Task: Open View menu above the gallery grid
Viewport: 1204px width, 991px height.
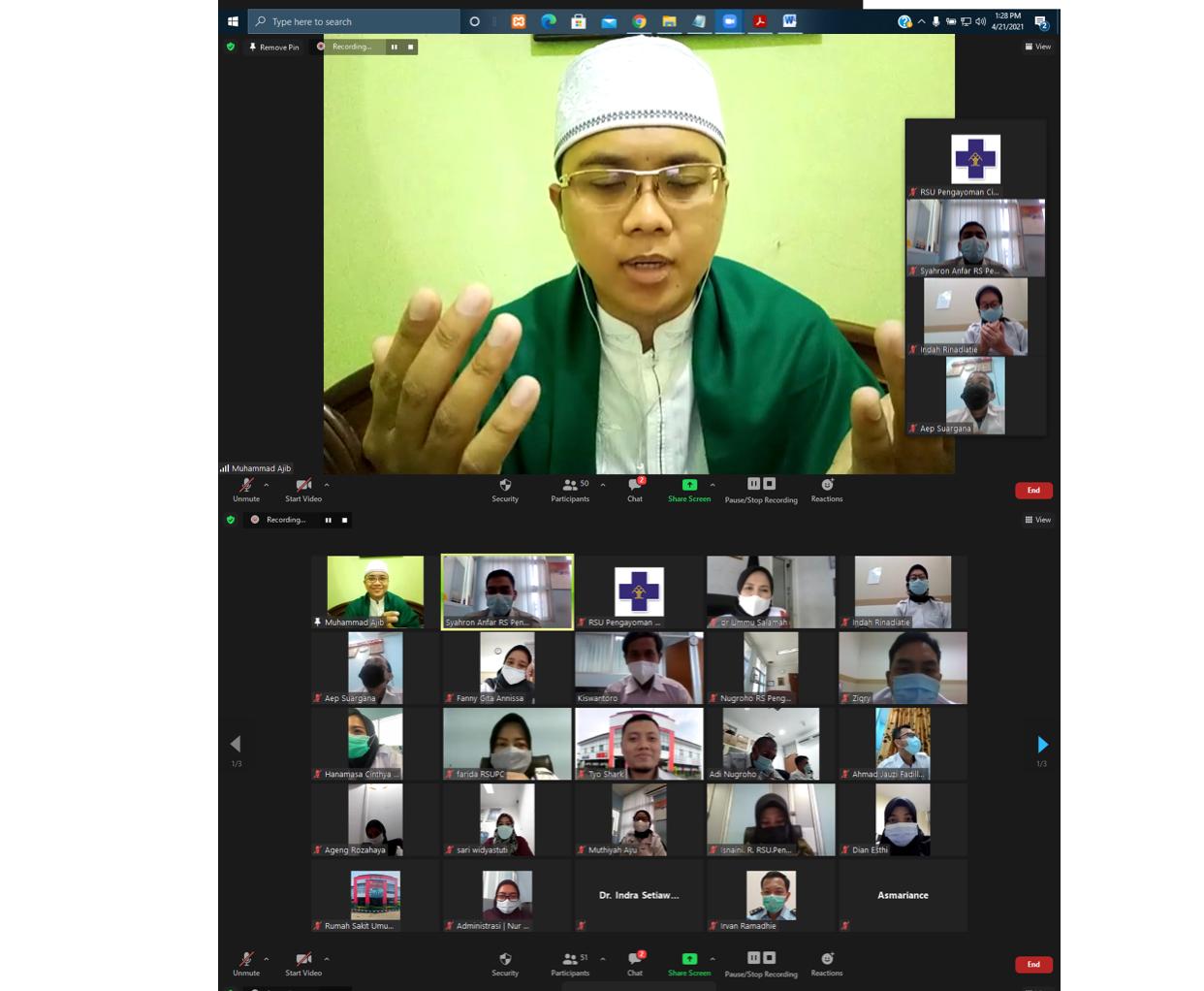Action: [x=1037, y=520]
